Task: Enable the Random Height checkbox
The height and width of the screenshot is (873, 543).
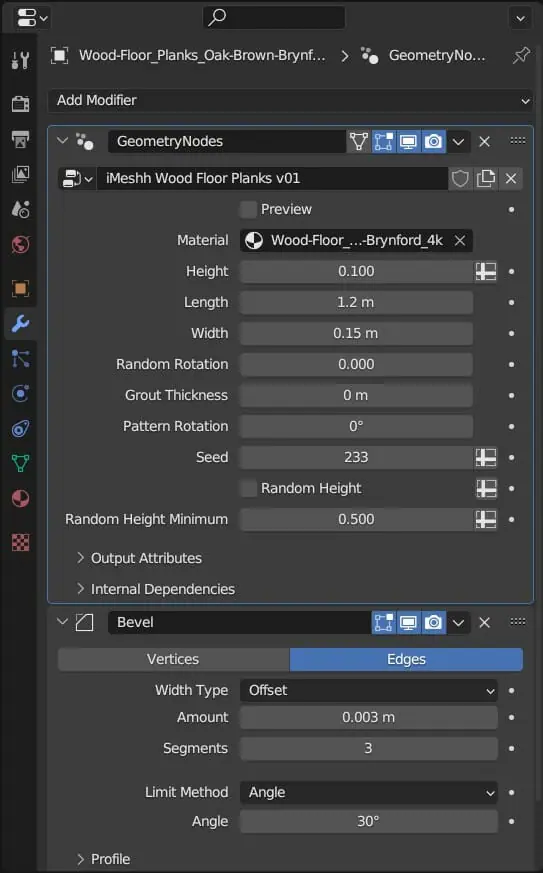Action: (x=248, y=488)
